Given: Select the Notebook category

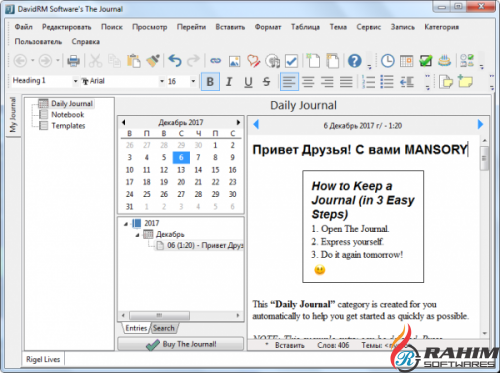Looking at the screenshot, I should point(67,115).
